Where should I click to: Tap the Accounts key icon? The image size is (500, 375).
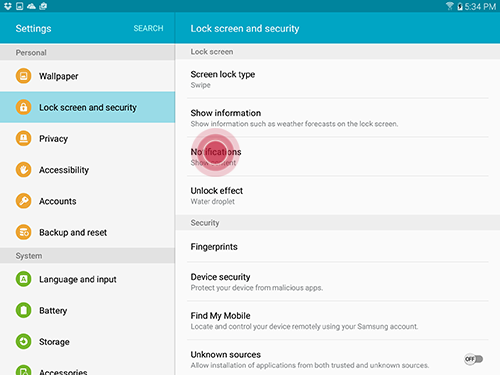(x=23, y=201)
